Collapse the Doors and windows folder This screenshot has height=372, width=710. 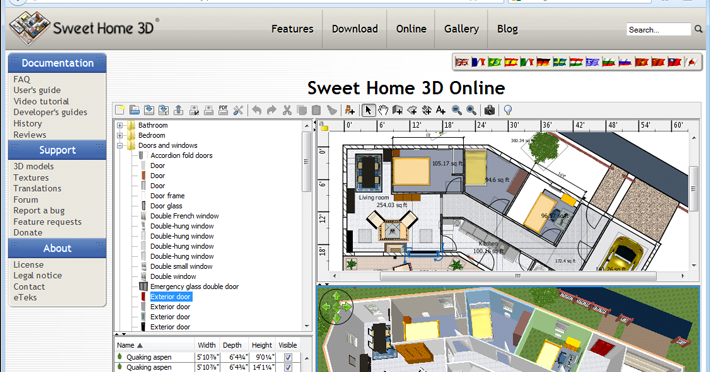tap(120, 145)
